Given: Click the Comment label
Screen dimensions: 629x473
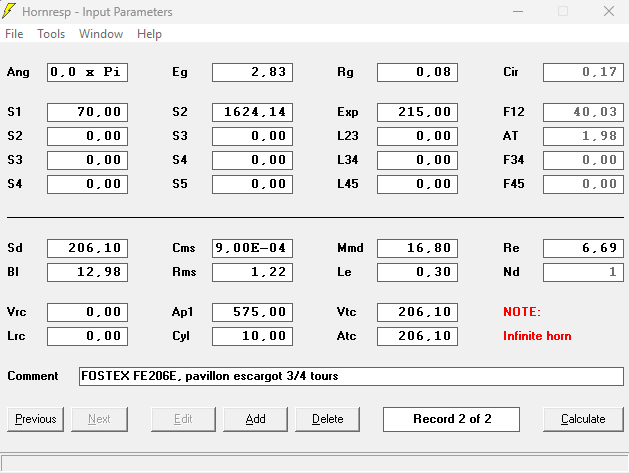Looking at the screenshot, I should click(33, 376).
